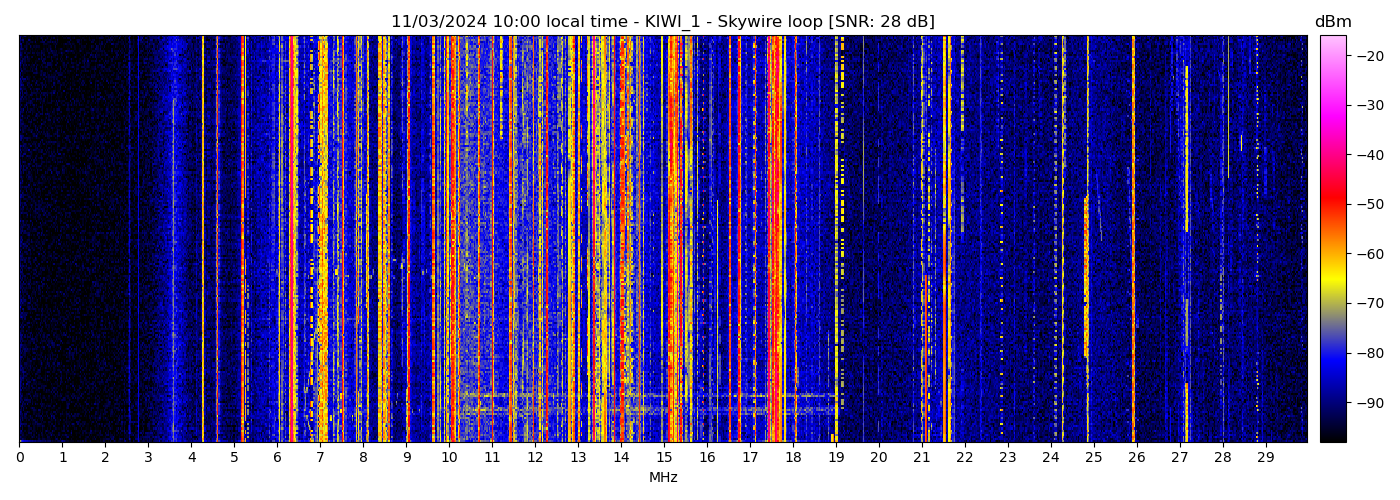Click the 0 MHz axis tick label
The height and width of the screenshot is (500, 1400).
[19, 458]
